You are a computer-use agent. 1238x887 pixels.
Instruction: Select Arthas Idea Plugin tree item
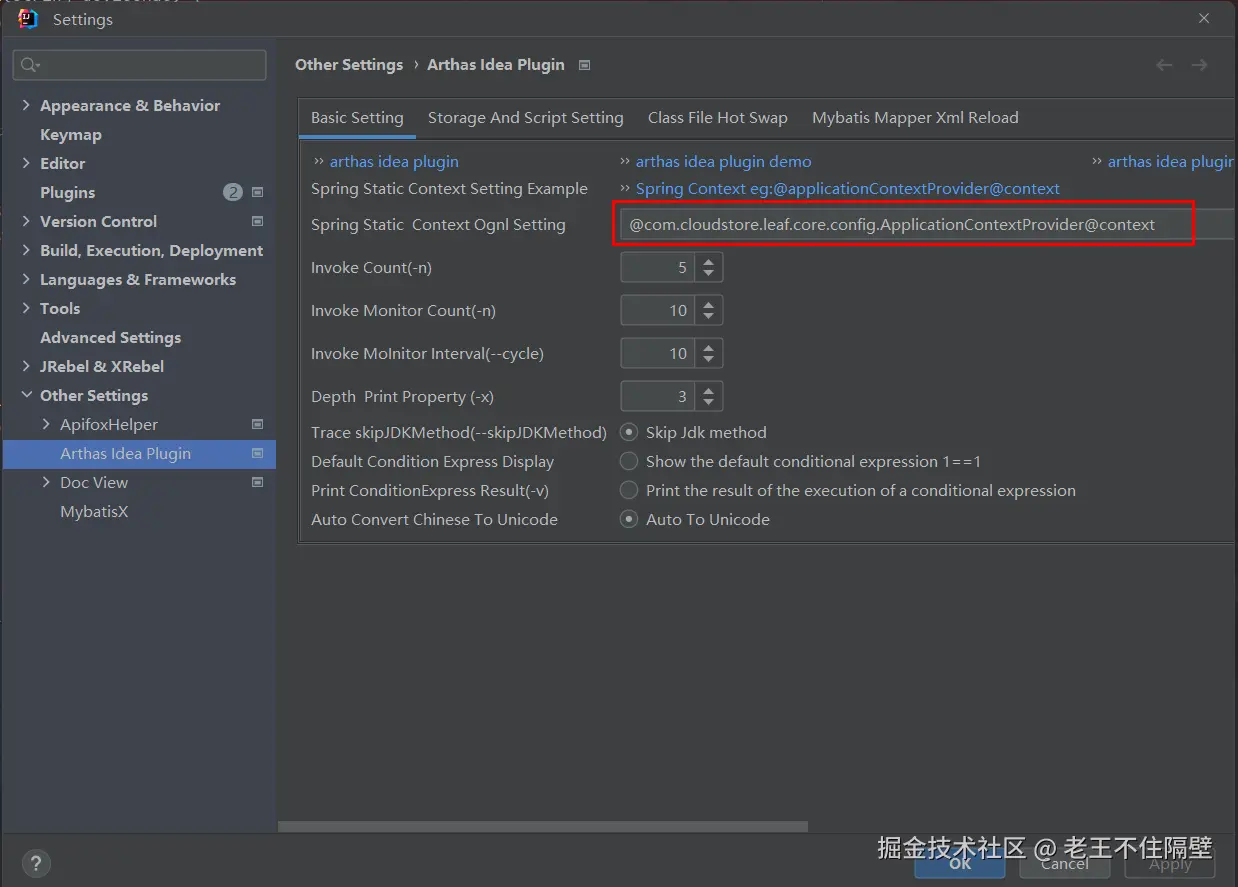pyautogui.click(x=139, y=453)
